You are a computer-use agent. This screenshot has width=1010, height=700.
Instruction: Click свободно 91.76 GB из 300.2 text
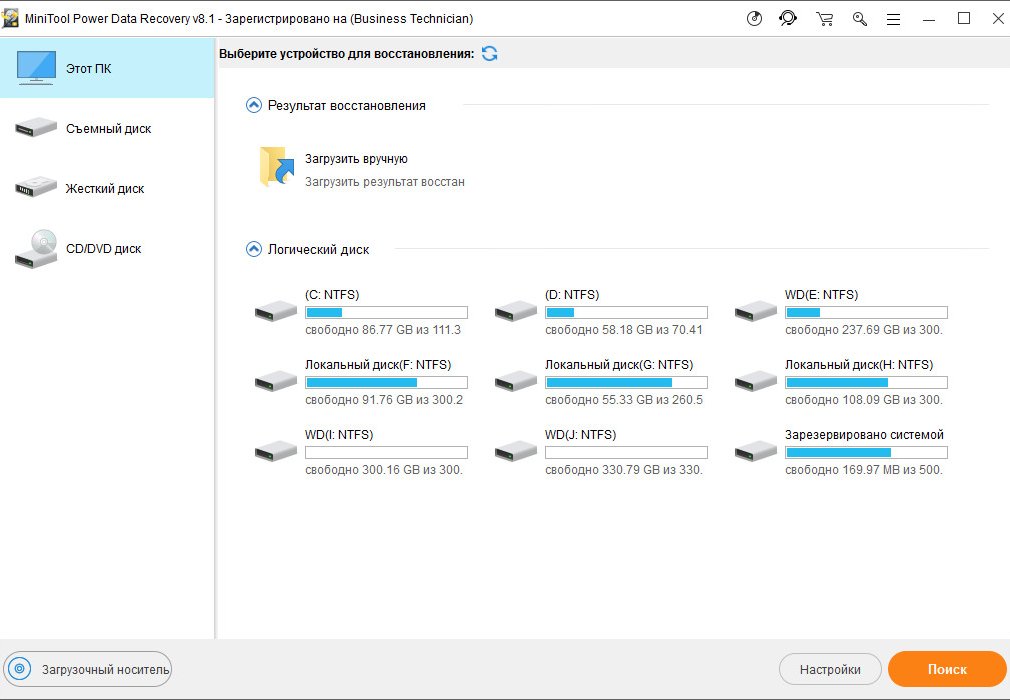[x=384, y=401]
